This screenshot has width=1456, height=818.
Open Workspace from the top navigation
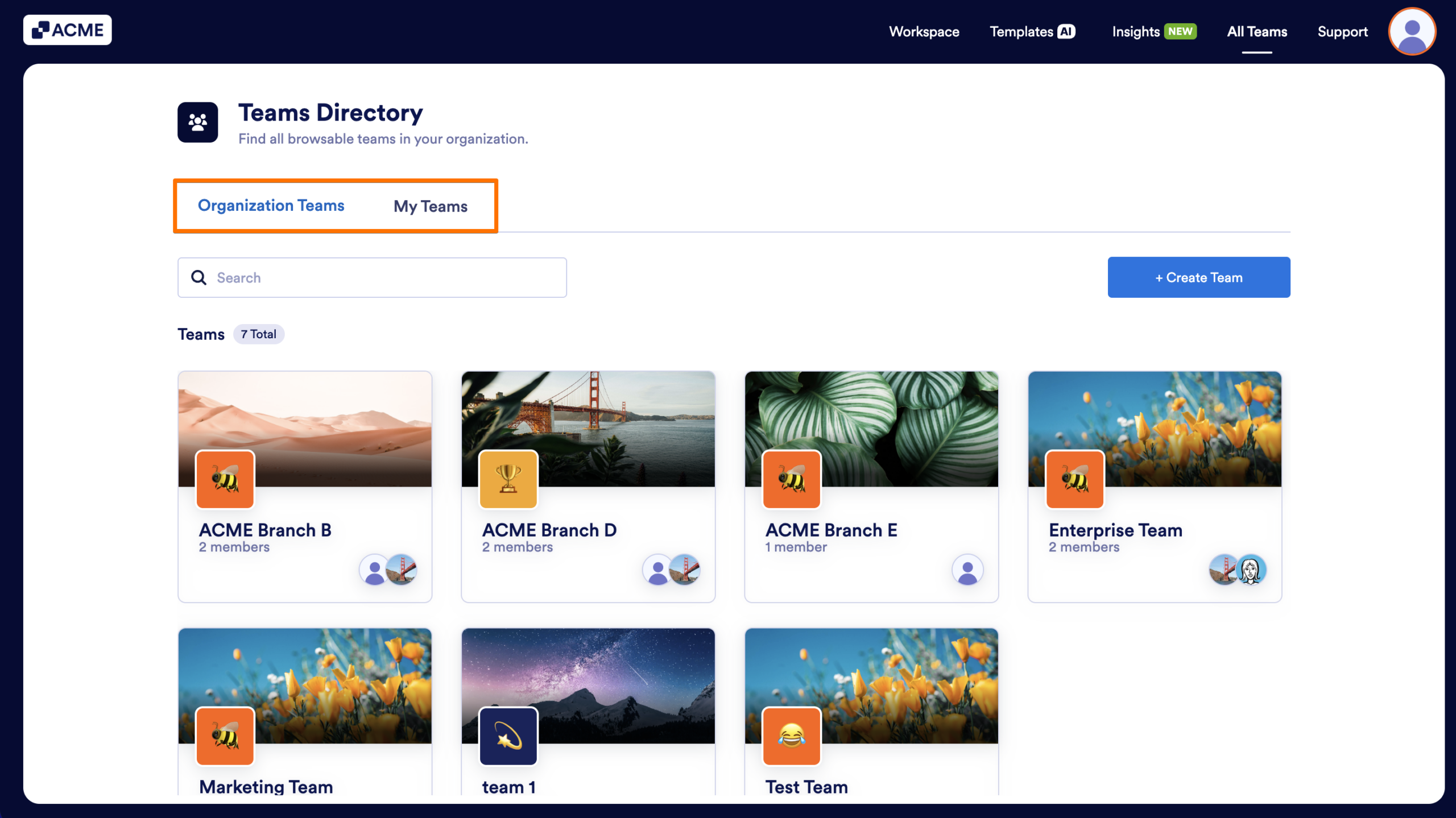[924, 31]
